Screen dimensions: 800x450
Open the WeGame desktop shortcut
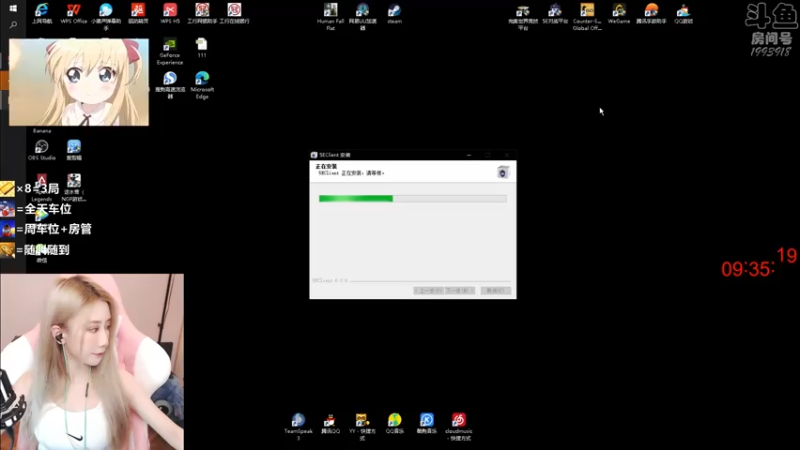click(619, 14)
